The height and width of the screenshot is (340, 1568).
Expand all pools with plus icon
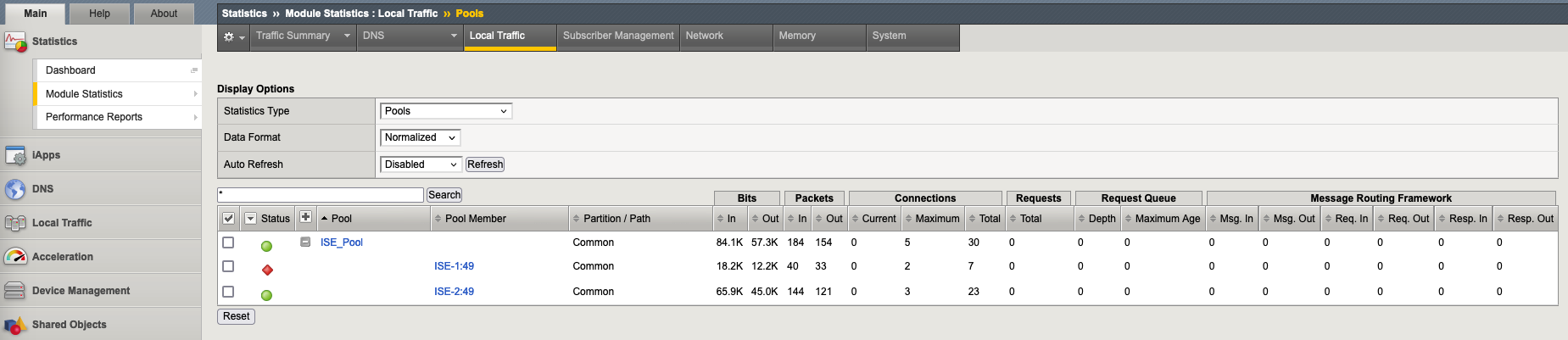305,218
